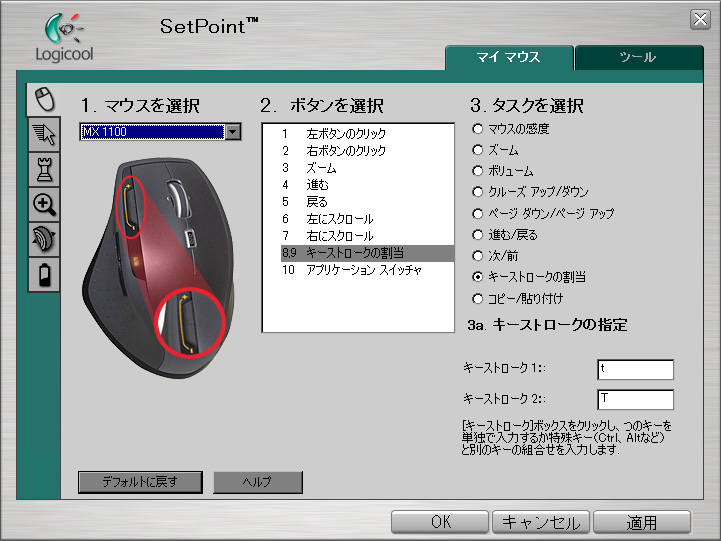This screenshot has height=541, width=721.
Task: Select ボリューム radio button
Action: pyautogui.click(x=478, y=171)
